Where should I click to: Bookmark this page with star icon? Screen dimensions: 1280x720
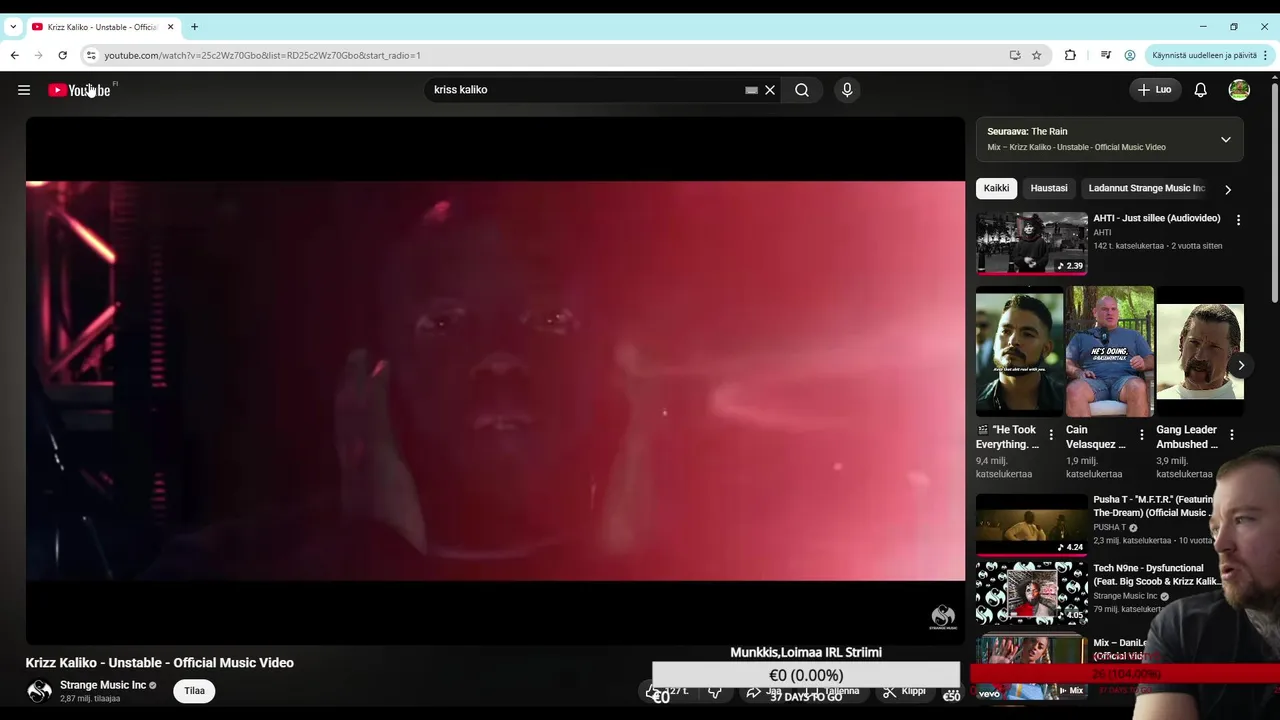click(1037, 55)
